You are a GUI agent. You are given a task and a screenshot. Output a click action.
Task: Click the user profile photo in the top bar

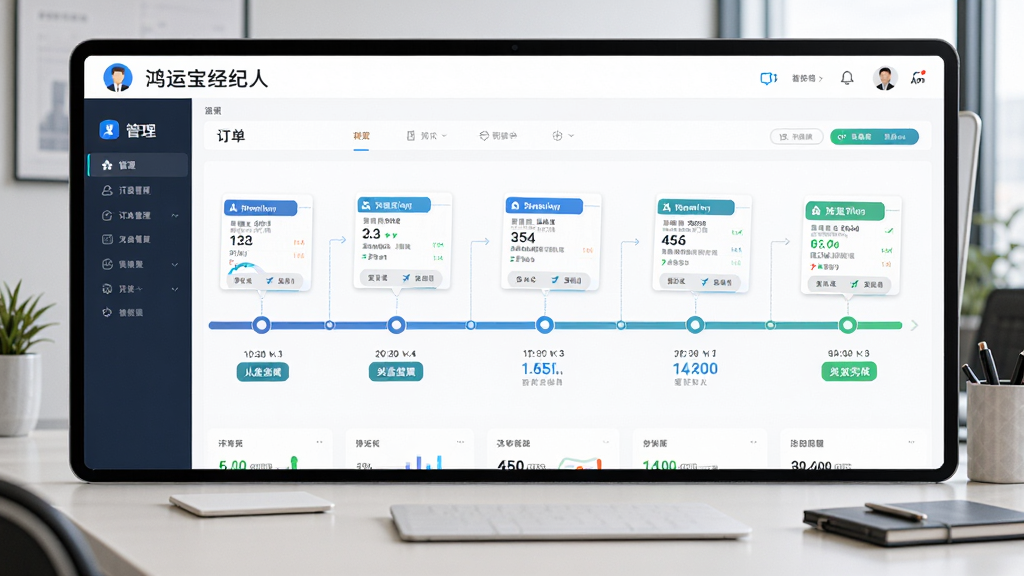pos(885,78)
